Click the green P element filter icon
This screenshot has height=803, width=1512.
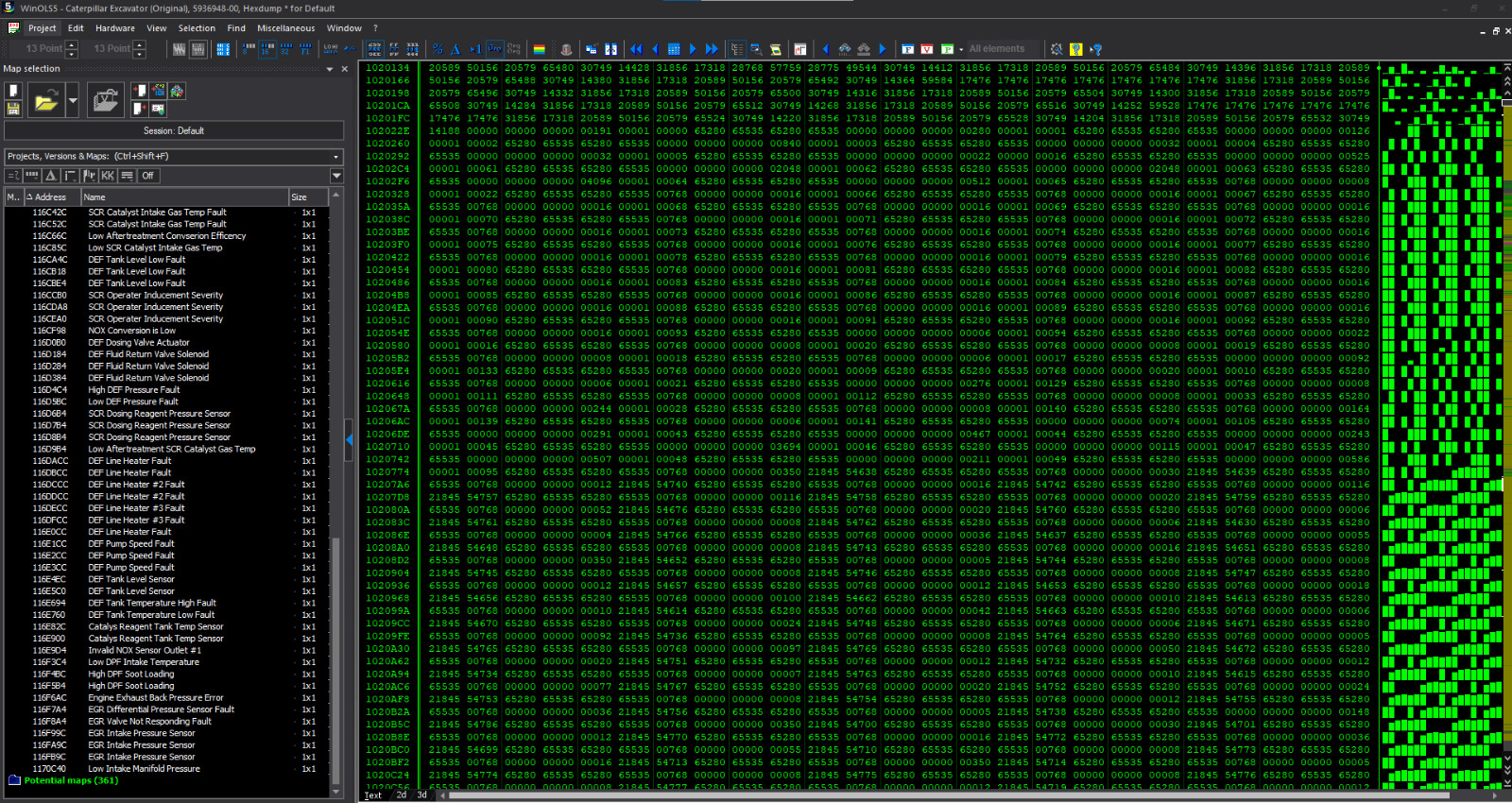[x=947, y=49]
